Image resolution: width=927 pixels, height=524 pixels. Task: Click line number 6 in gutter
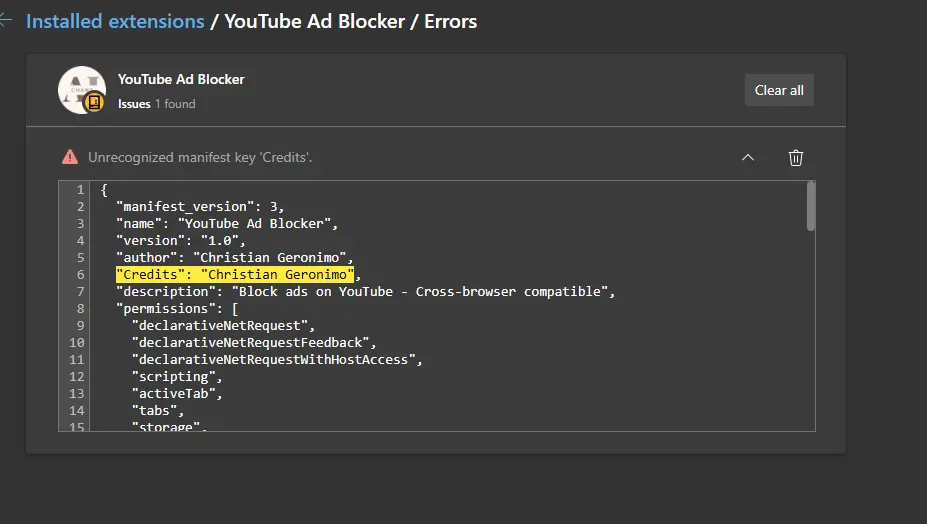pos(80,274)
